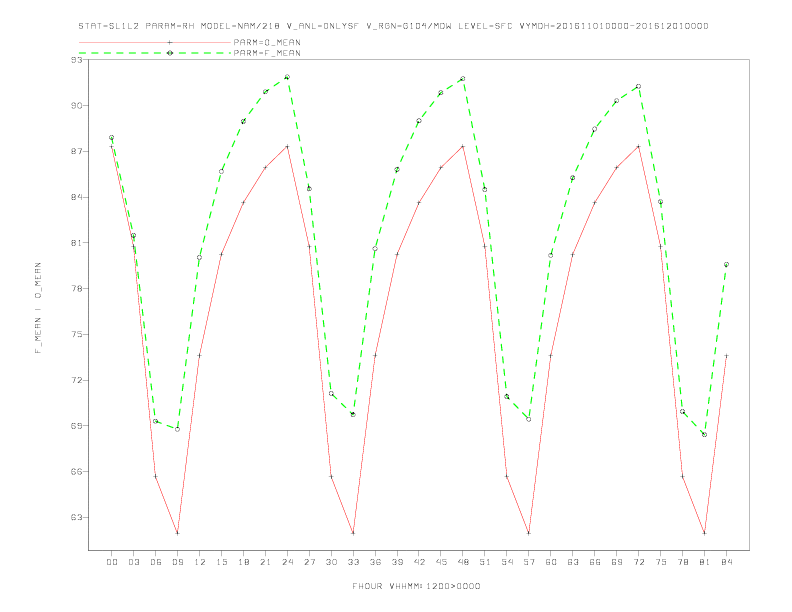Screen dimensions: 792x612
Task: Click y-axis tick label 63
Action: point(77,518)
